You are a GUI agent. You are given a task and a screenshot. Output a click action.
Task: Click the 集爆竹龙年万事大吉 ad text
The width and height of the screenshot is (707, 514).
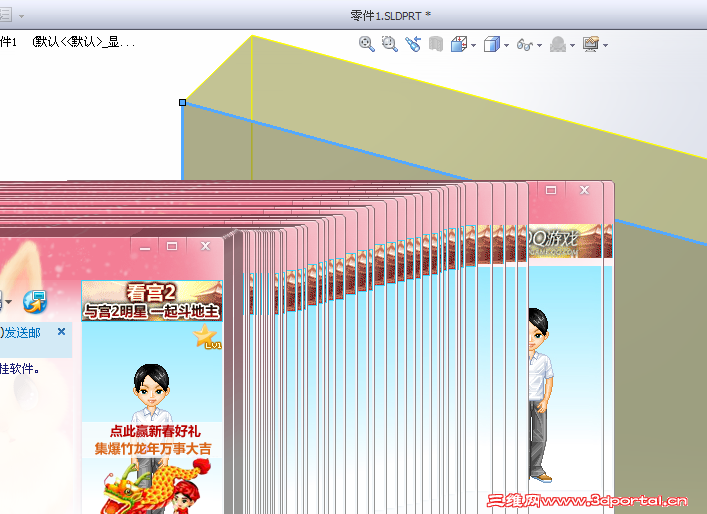[x=153, y=449]
